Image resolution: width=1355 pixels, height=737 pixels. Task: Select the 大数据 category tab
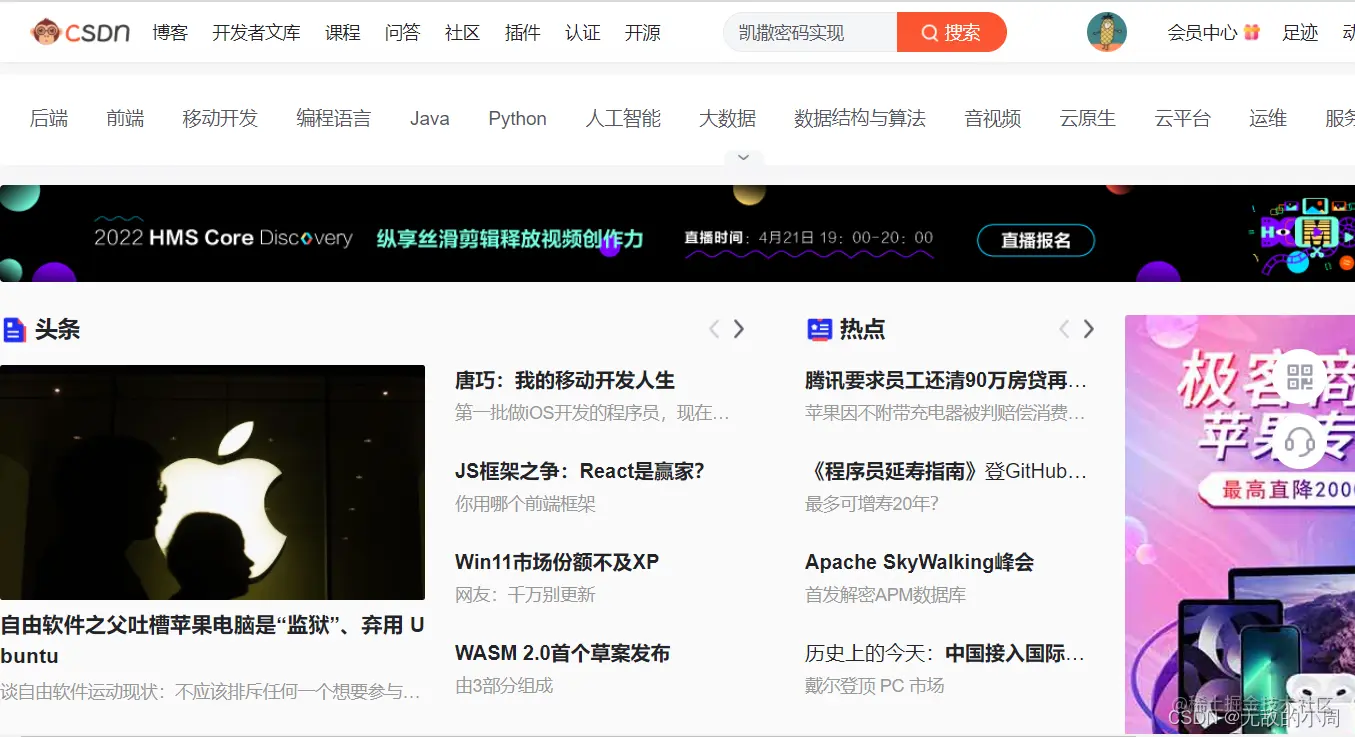pos(727,118)
